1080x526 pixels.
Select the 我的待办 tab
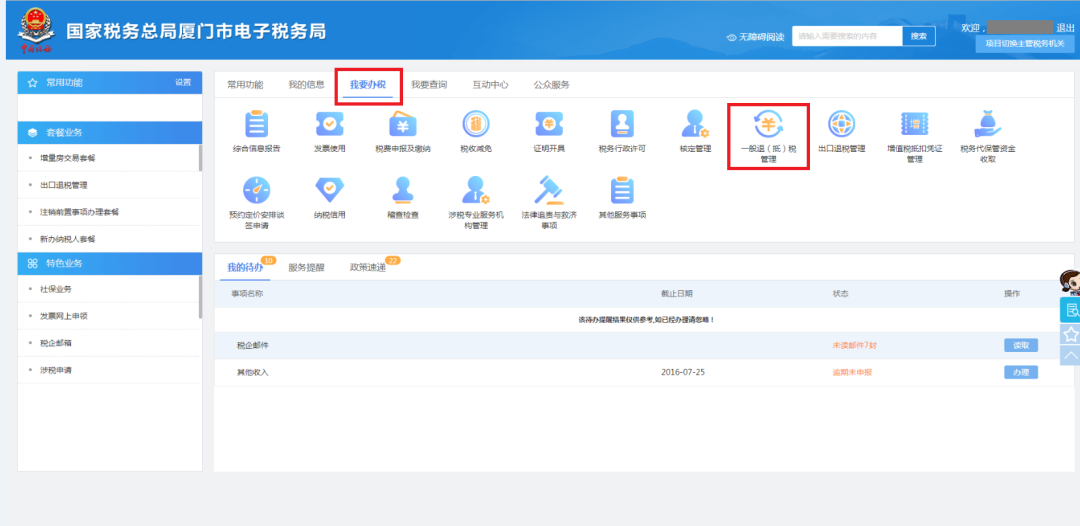click(245, 268)
